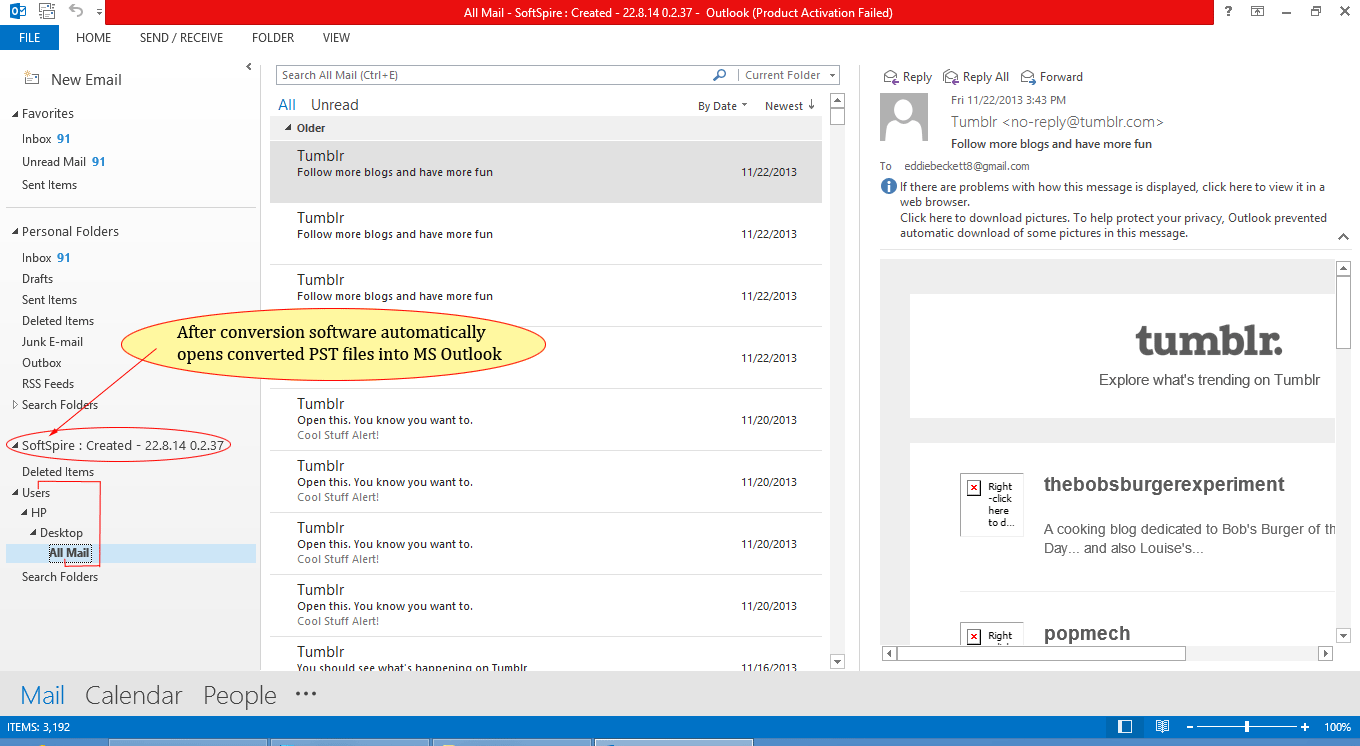The image size is (1360, 746).
Task: Select the All Mail folder
Action: 69,553
